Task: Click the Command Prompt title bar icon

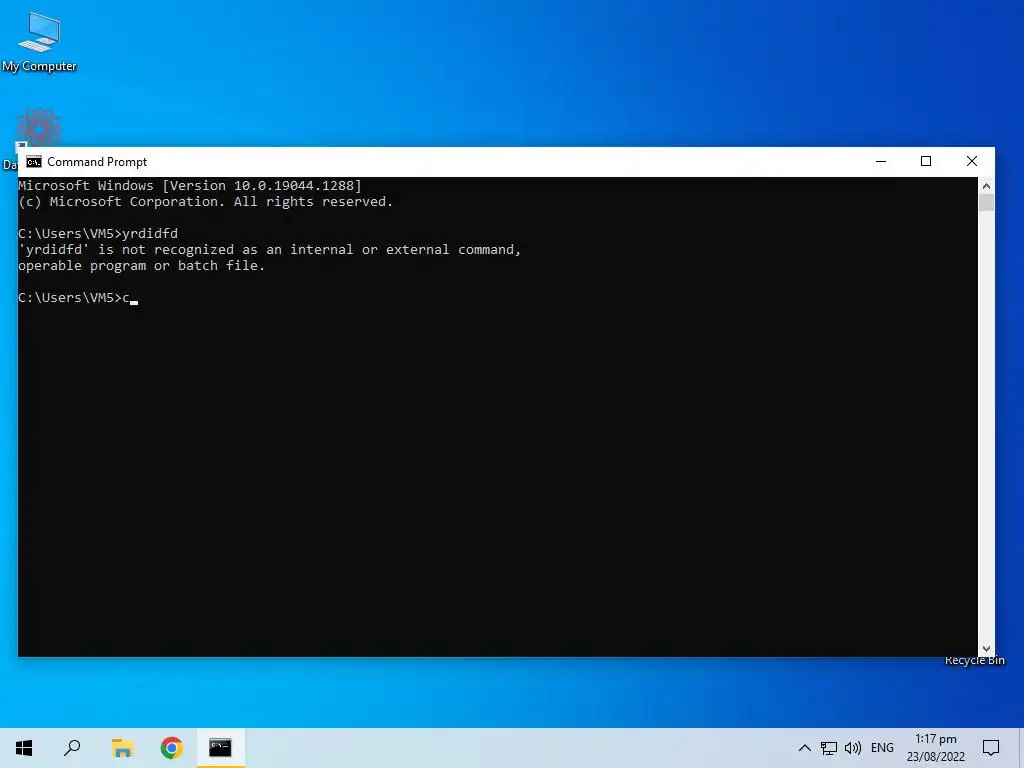Action: (34, 162)
